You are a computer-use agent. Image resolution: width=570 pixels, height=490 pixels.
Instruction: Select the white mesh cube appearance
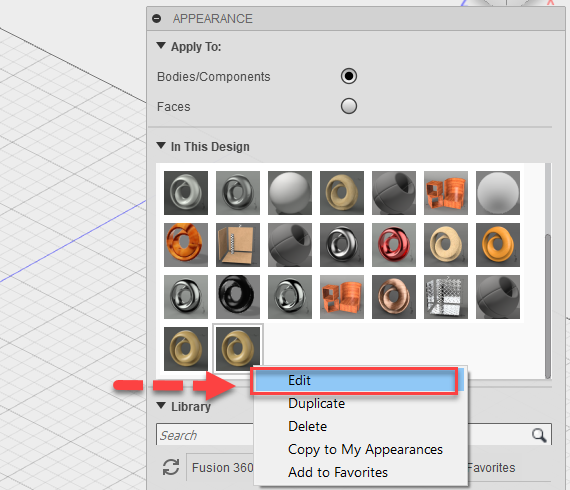click(446, 297)
